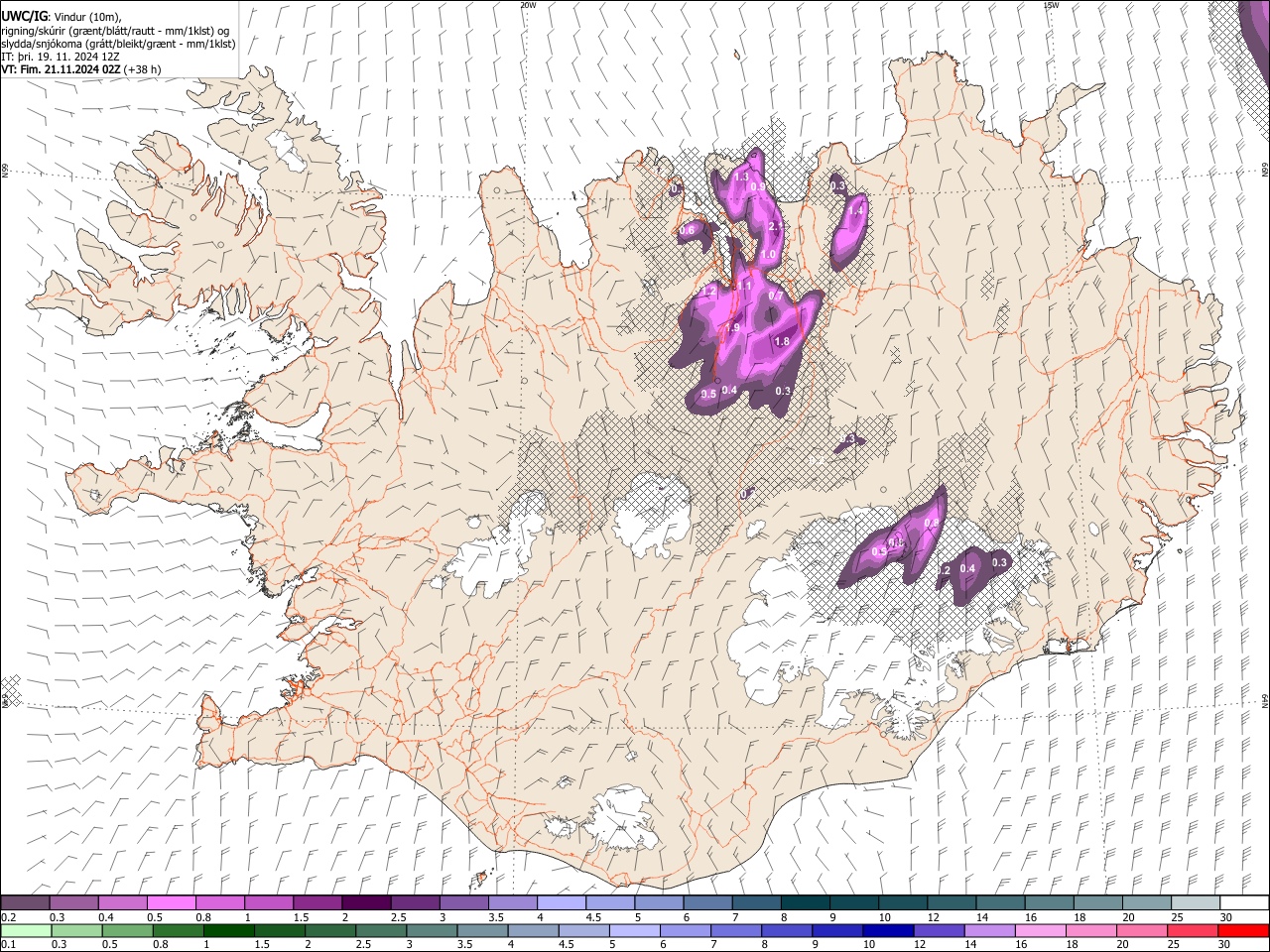Image resolution: width=1270 pixels, height=952 pixels.
Task: Click the 0.6 snowfall value on the map
Action: coord(687,230)
